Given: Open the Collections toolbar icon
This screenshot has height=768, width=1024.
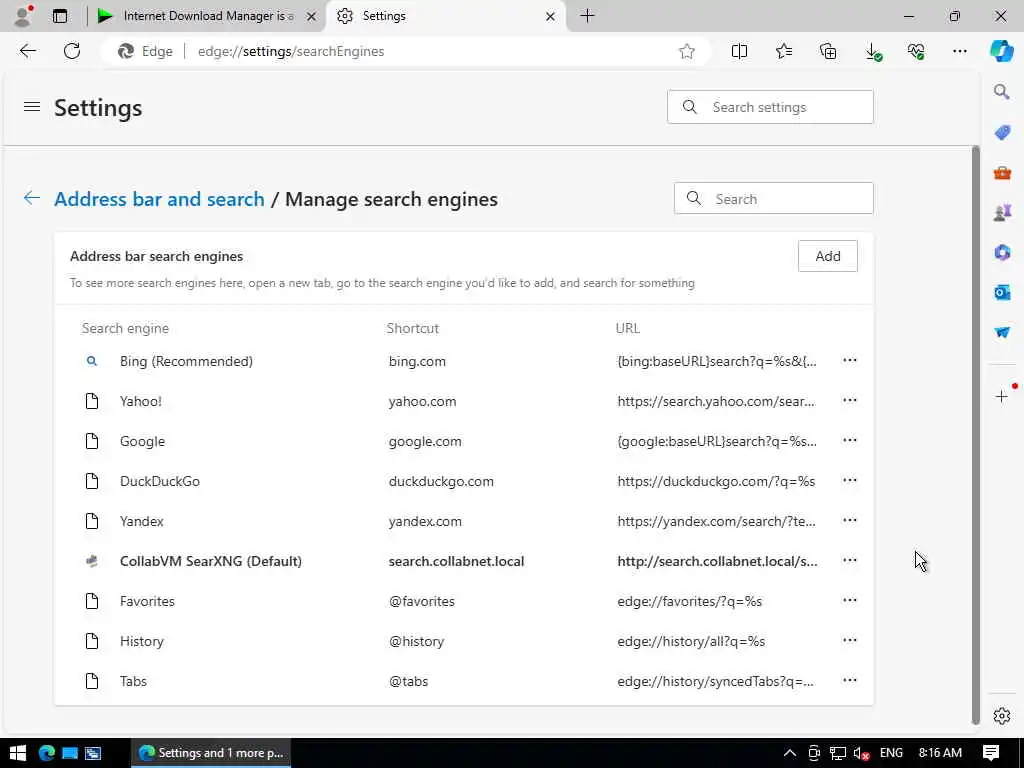Looking at the screenshot, I should click(x=828, y=51).
